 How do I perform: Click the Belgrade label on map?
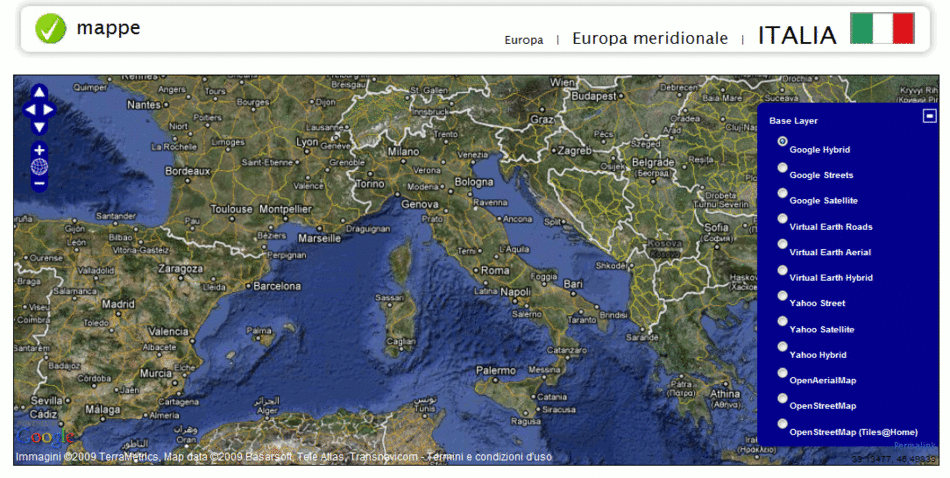[653, 162]
